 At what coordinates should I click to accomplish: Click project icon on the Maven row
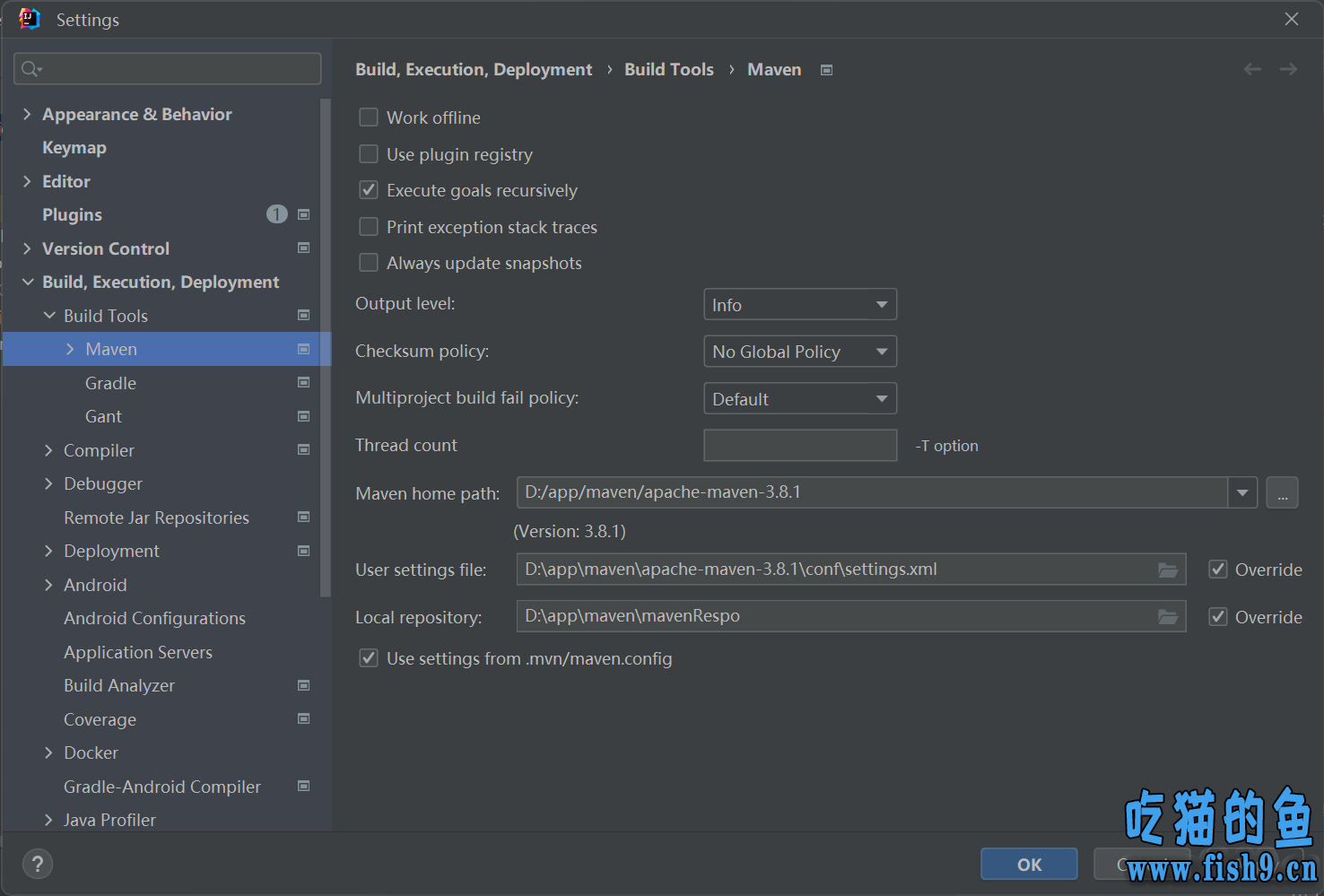[304, 349]
